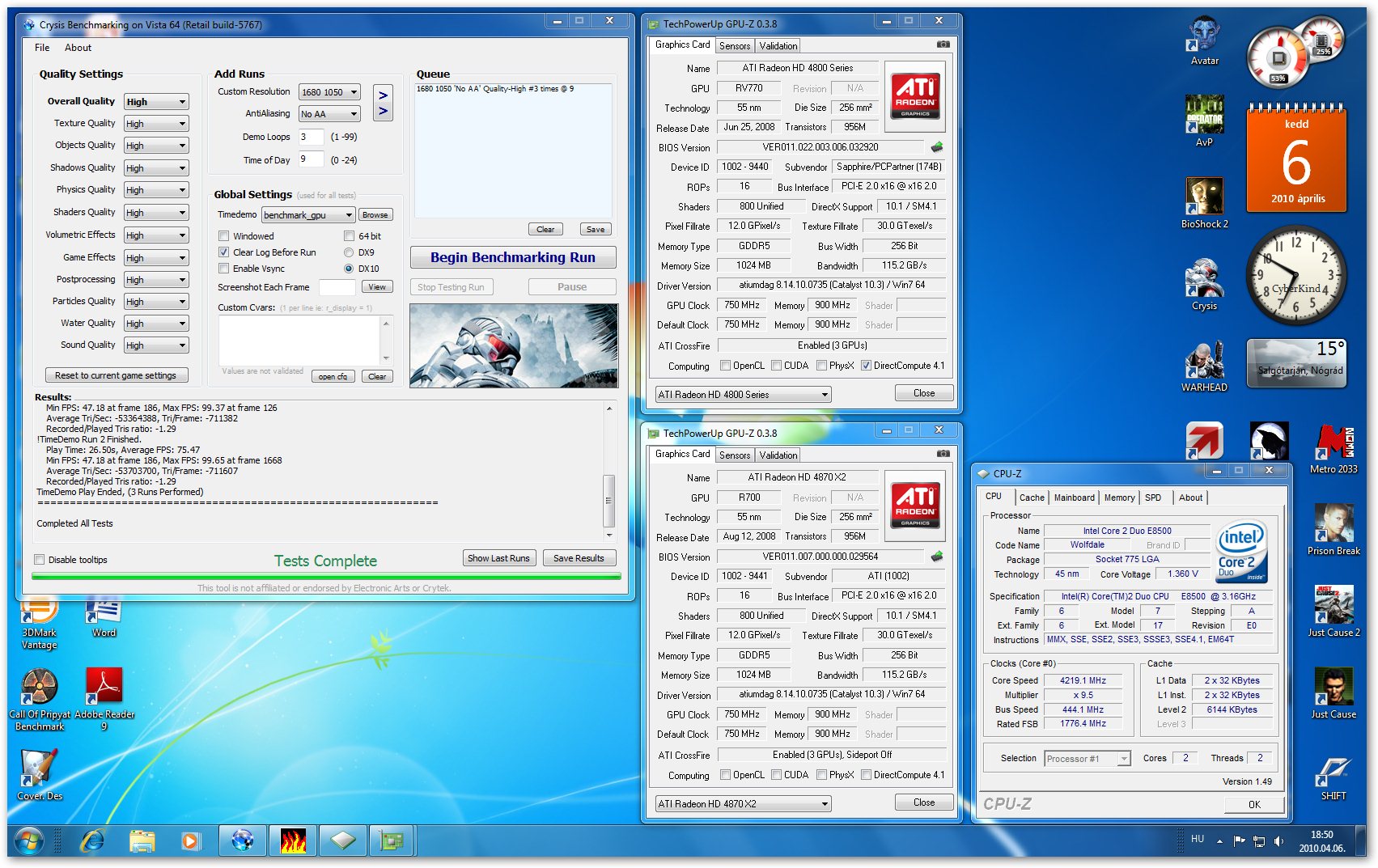Click the Results log scrollbar thumb
The height and width of the screenshot is (868, 1378).
609,500
